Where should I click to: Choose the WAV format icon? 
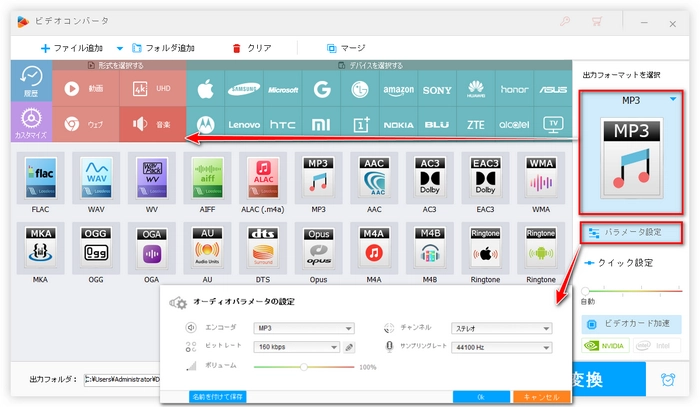click(96, 178)
